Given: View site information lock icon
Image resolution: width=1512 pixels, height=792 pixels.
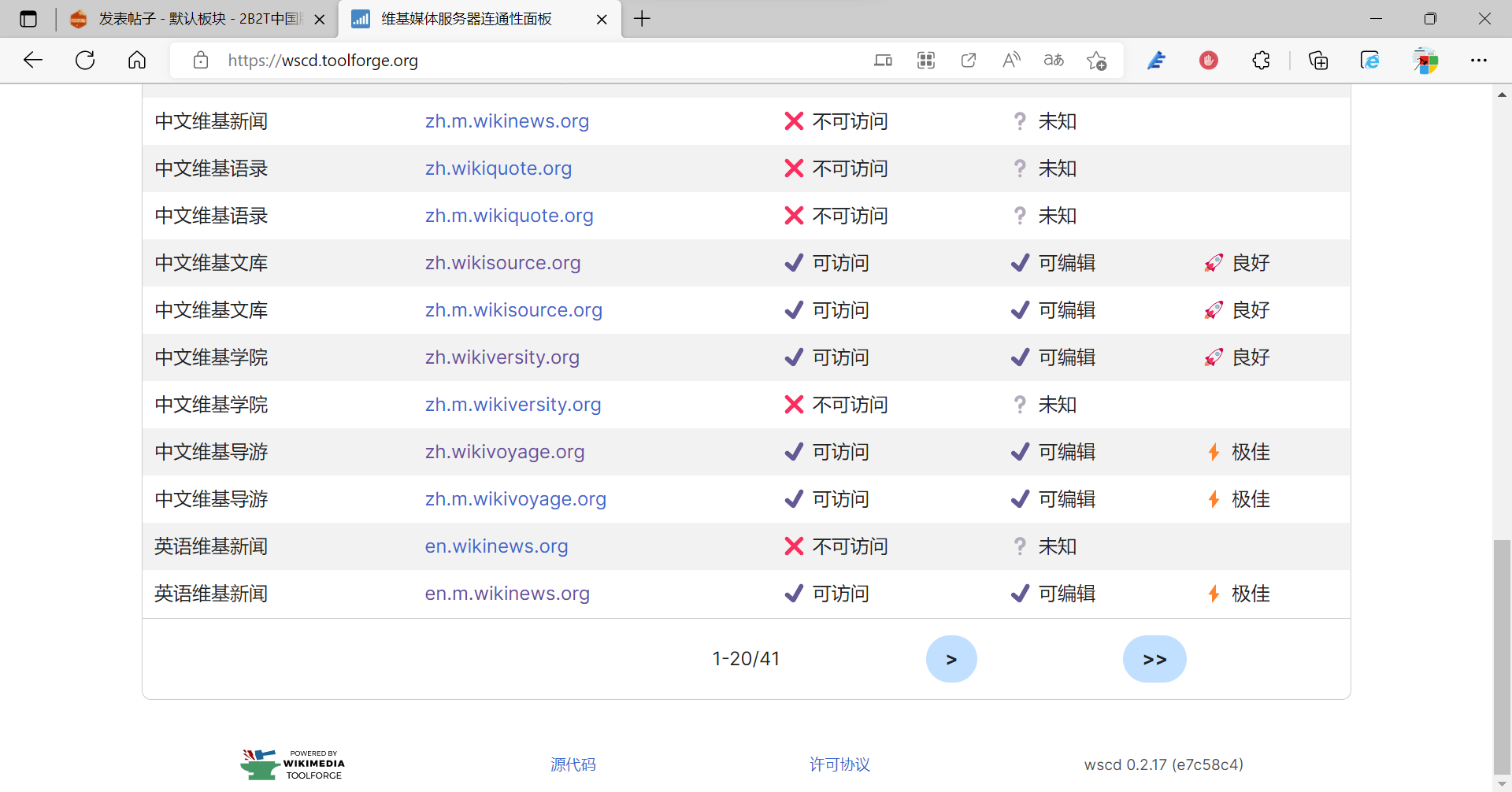Looking at the screenshot, I should point(201,60).
